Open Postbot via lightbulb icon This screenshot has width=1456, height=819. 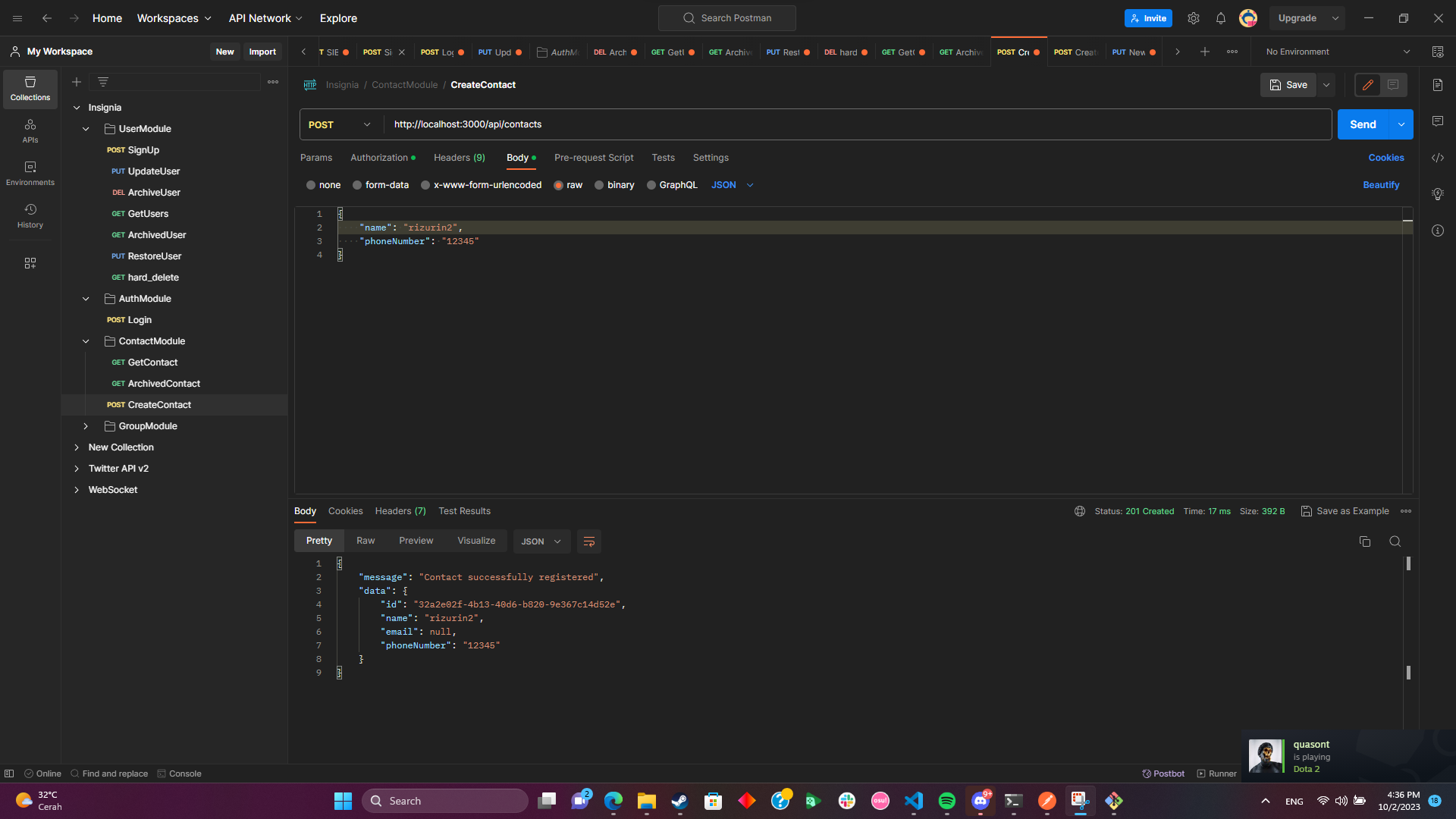pyautogui.click(x=1438, y=194)
